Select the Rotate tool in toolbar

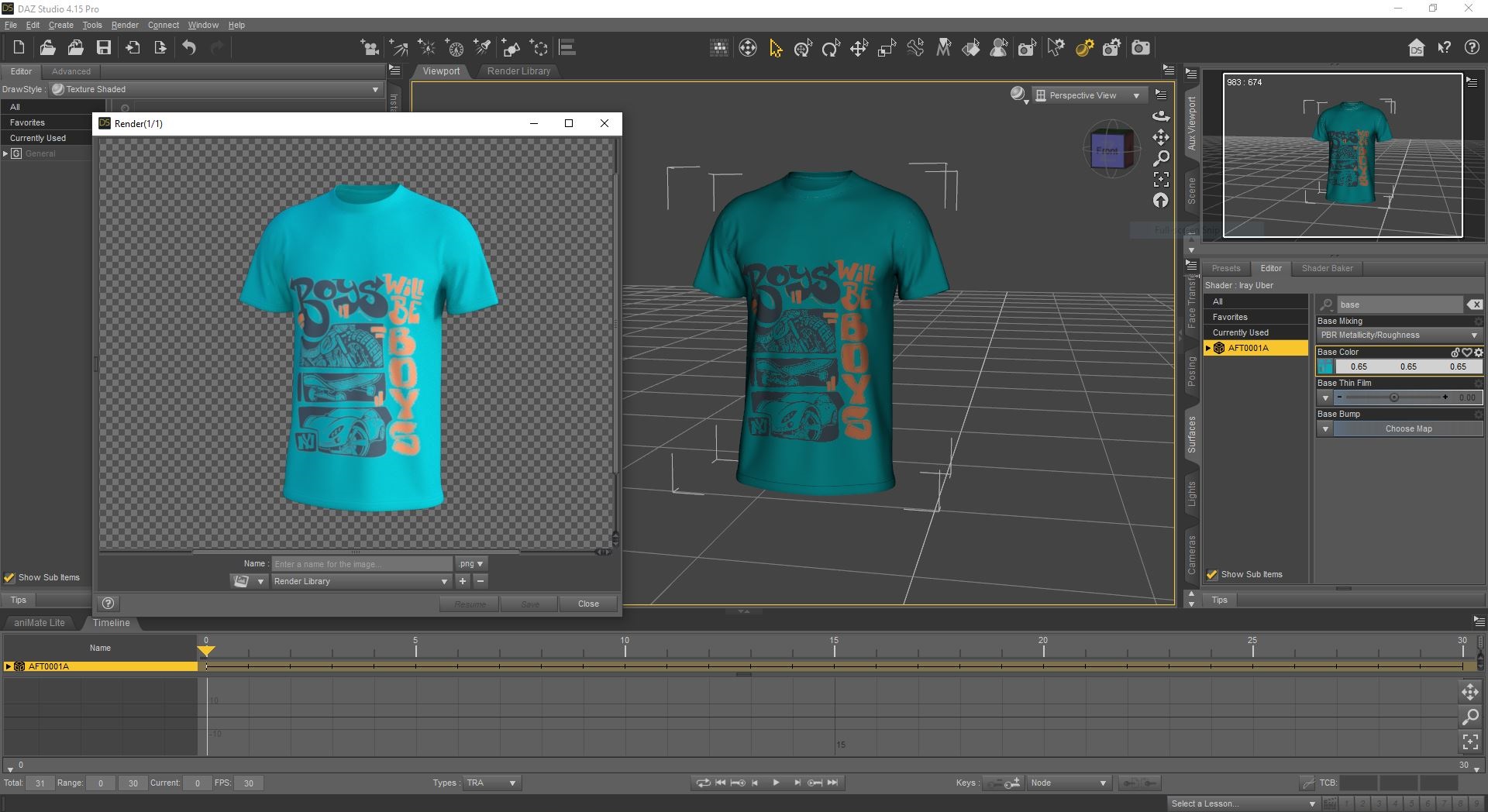pos(831,48)
